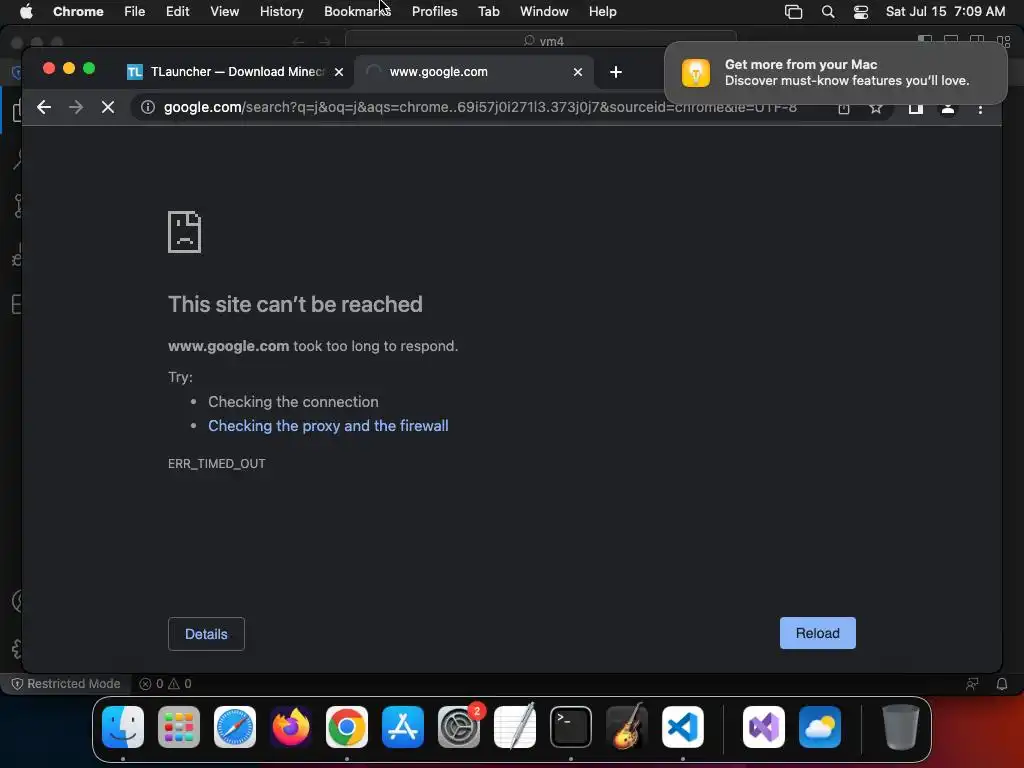Open the Chrome three-dot menu

pyautogui.click(x=980, y=108)
